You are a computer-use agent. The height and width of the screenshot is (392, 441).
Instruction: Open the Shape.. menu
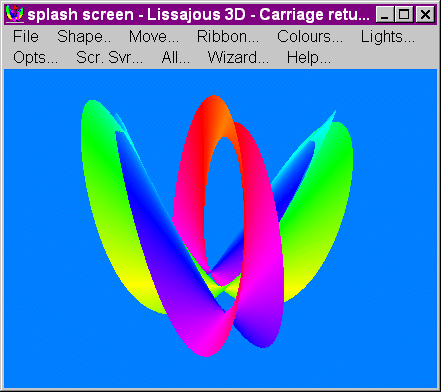84,36
